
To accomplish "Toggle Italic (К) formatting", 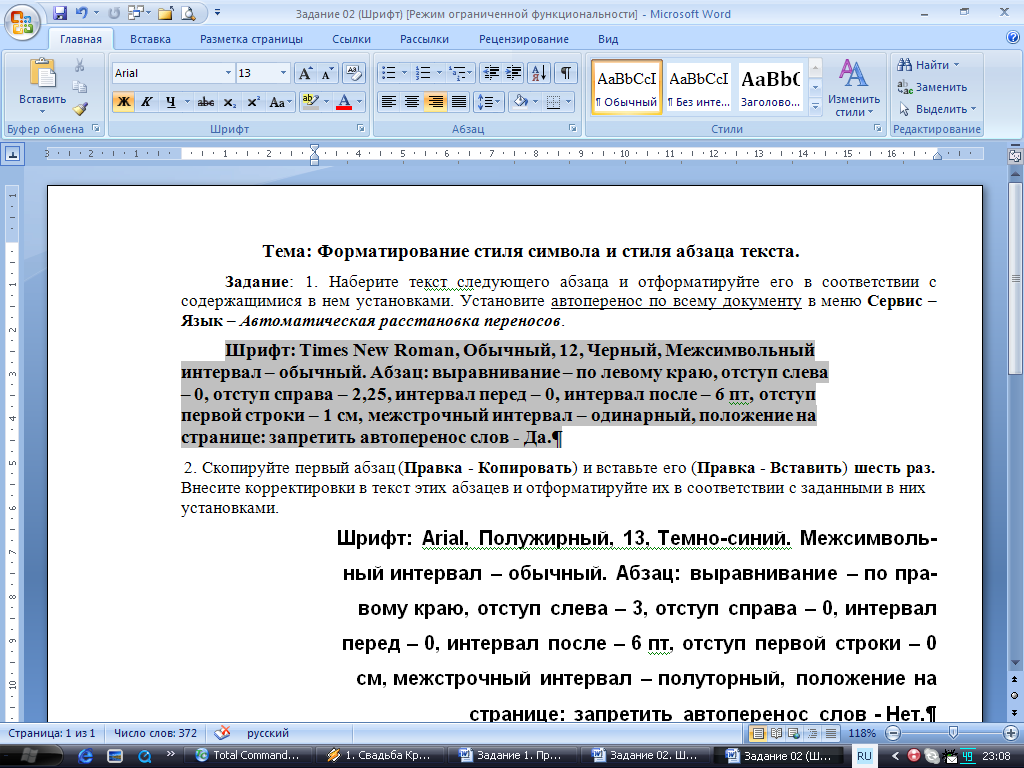I will coord(146,102).
